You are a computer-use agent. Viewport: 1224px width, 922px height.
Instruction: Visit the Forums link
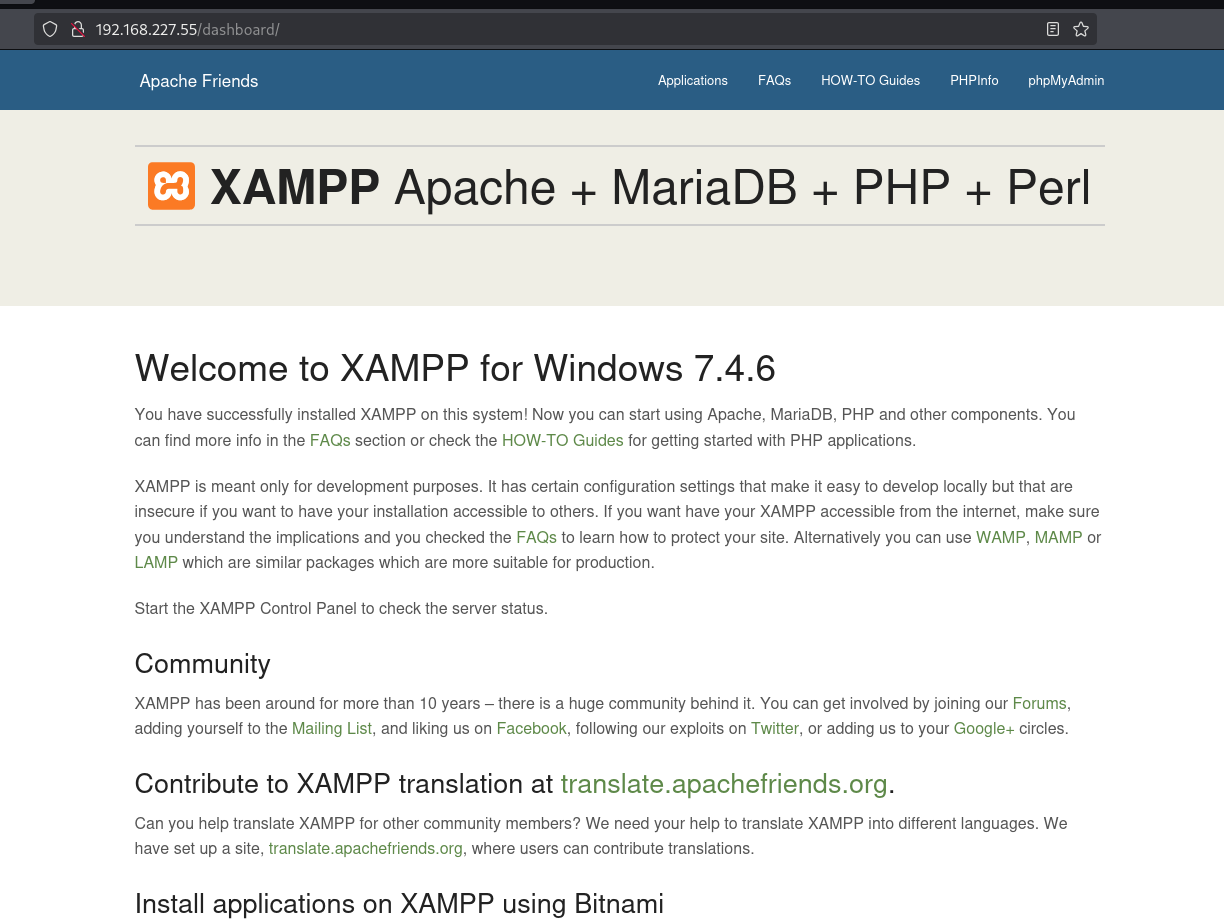1040,703
